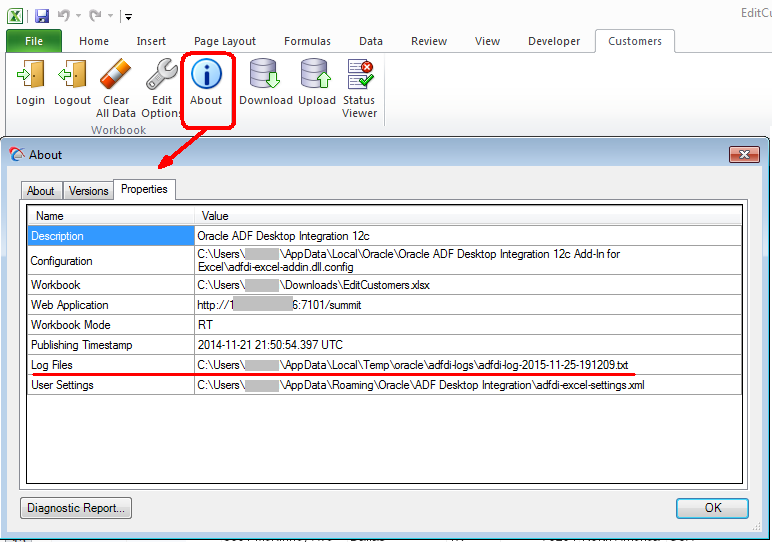Click the Save icon in quick access toolbar
This screenshot has height=542, width=772.
pos(42,16)
